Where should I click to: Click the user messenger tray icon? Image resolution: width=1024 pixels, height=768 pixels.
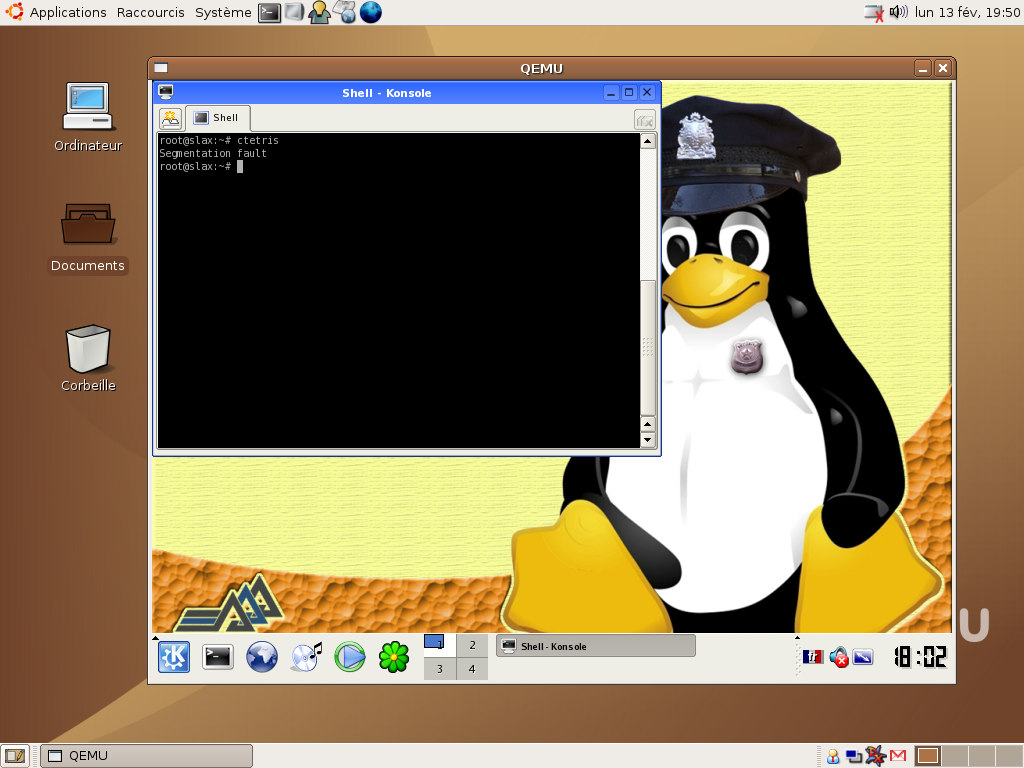pyautogui.click(x=833, y=756)
